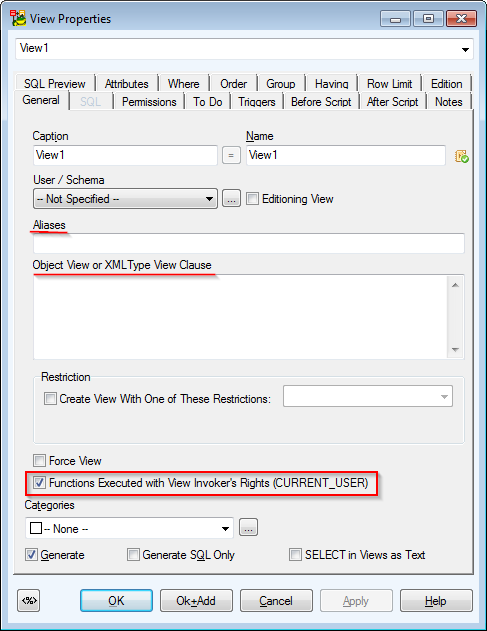Switch to the Having tab
The width and height of the screenshot is (487, 631).
click(332, 84)
